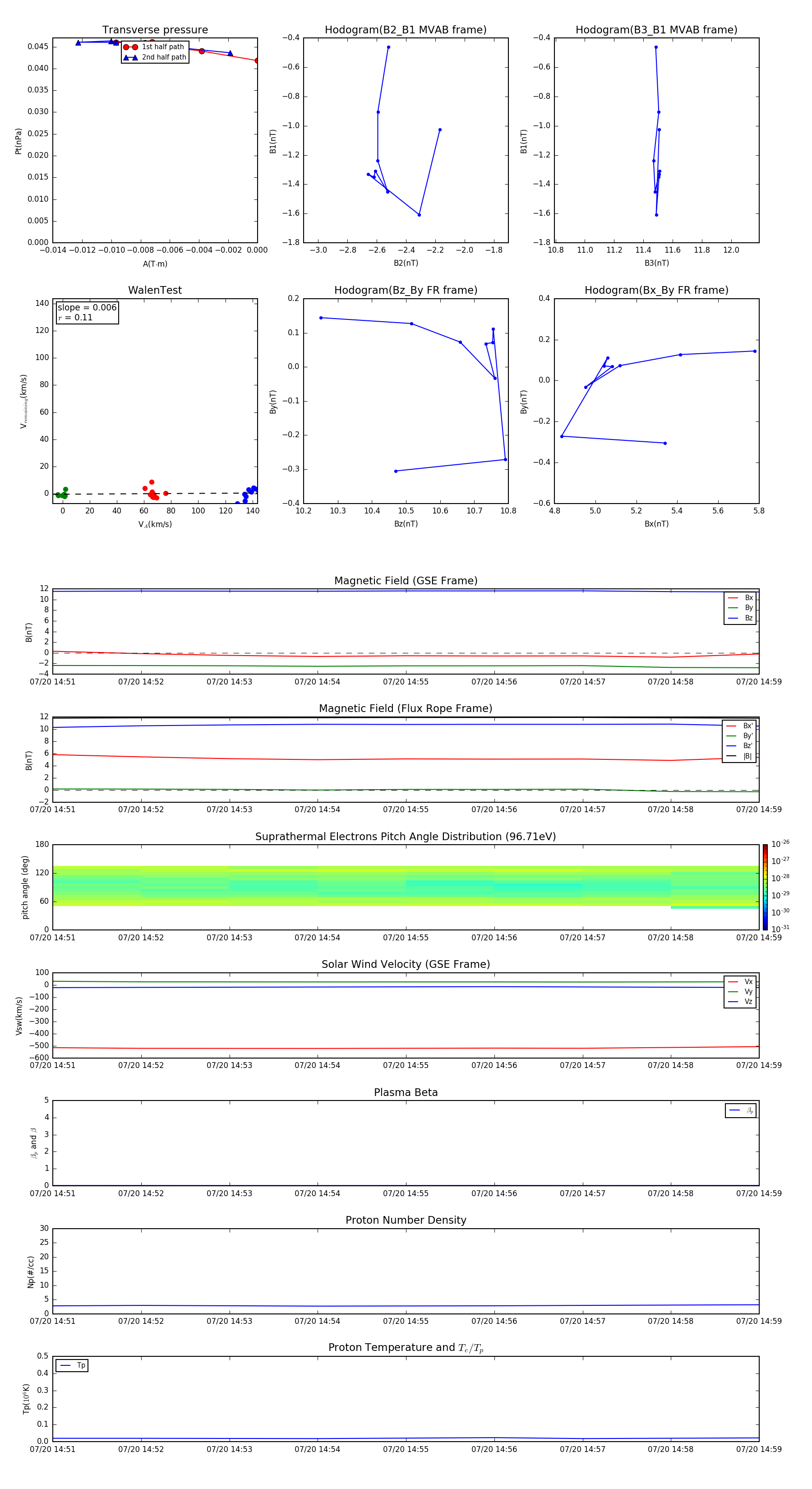Click the '1st half path' legend entry
Image resolution: width=812 pixels, height=1489 pixels.
tap(154, 47)
